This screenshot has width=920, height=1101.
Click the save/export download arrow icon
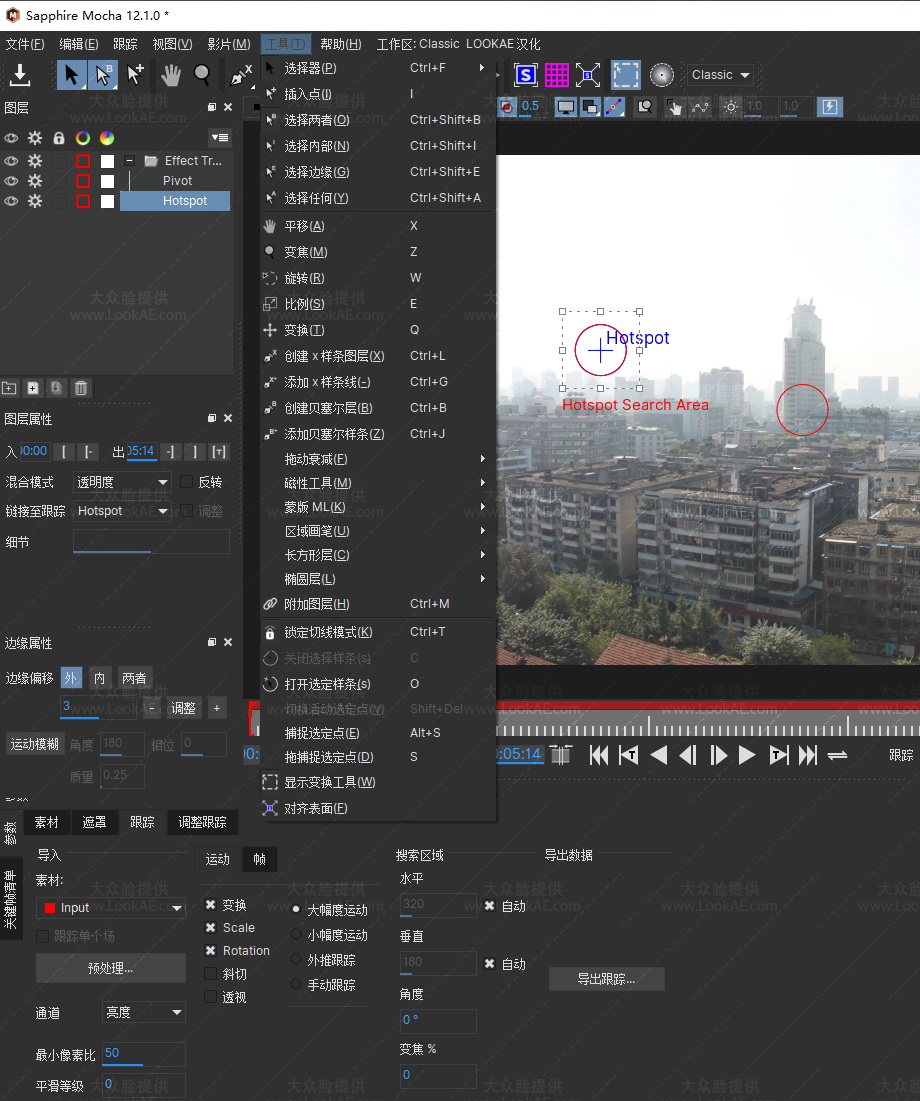point(20,75)
